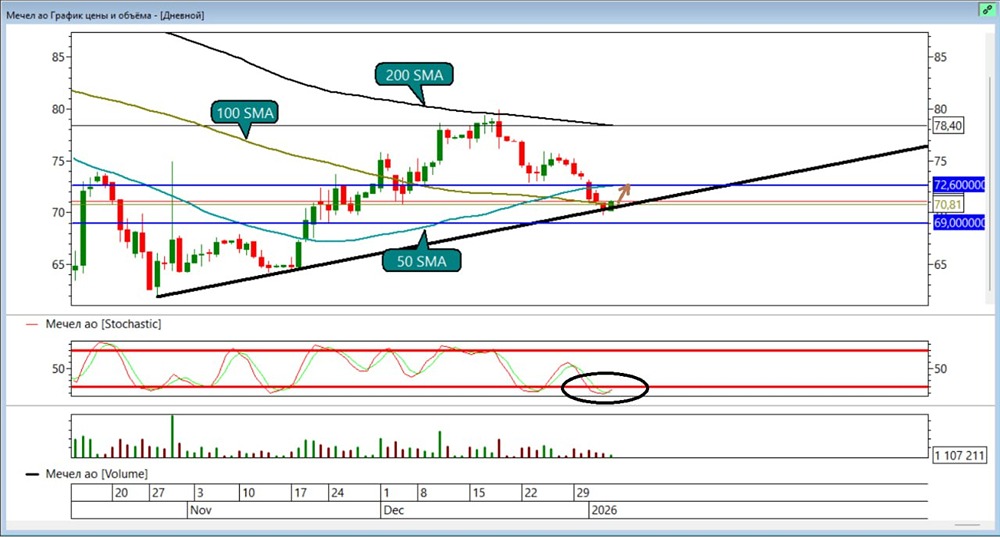Click date label 29 on the time axis
The width and height of the screenshot is (1000, 537).
tap(582, 492)
